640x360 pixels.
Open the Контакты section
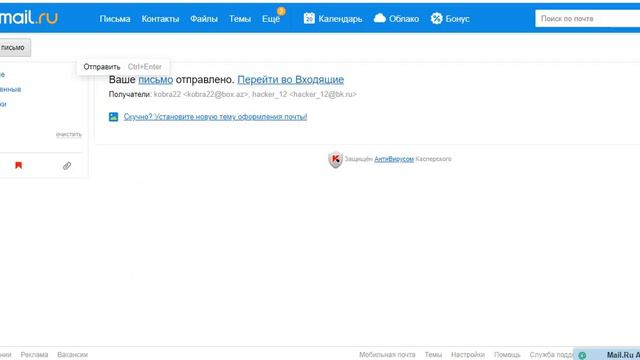pyautogui.click(x=160, y=19)
